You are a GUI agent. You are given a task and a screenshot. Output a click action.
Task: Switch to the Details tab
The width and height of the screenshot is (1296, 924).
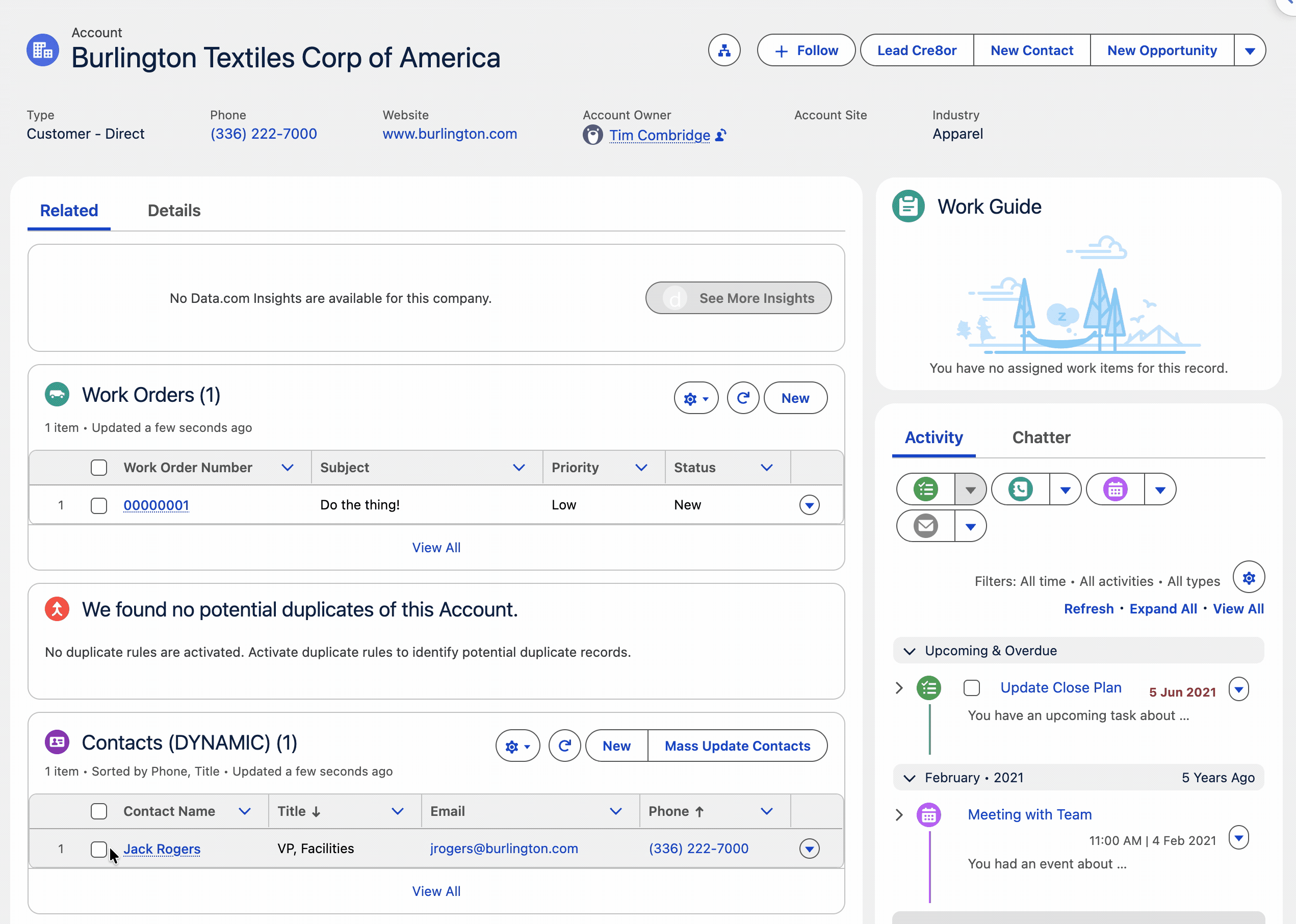173,211
